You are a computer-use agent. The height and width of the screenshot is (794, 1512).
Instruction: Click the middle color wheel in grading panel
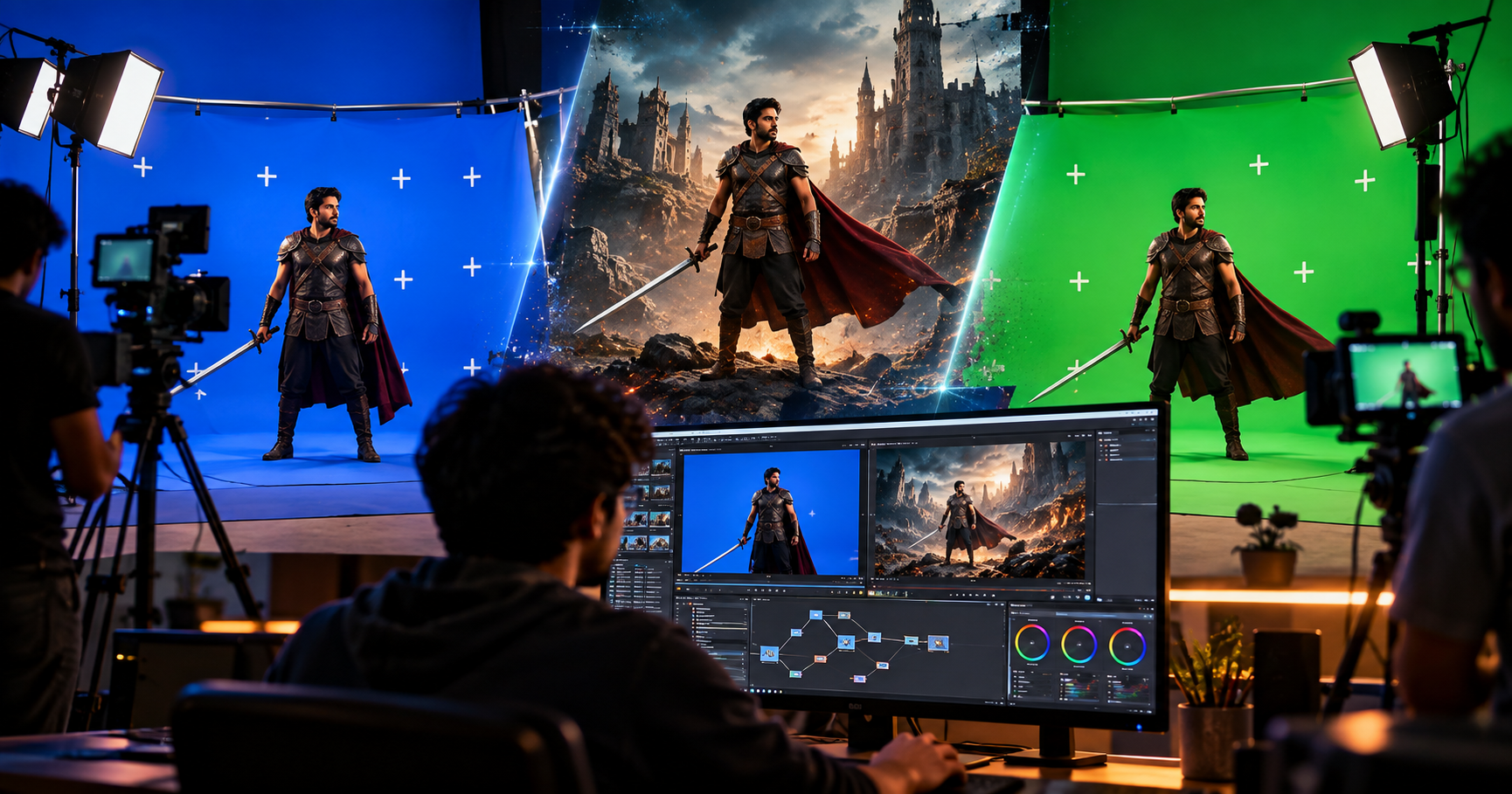click(x=1079, y=646)
